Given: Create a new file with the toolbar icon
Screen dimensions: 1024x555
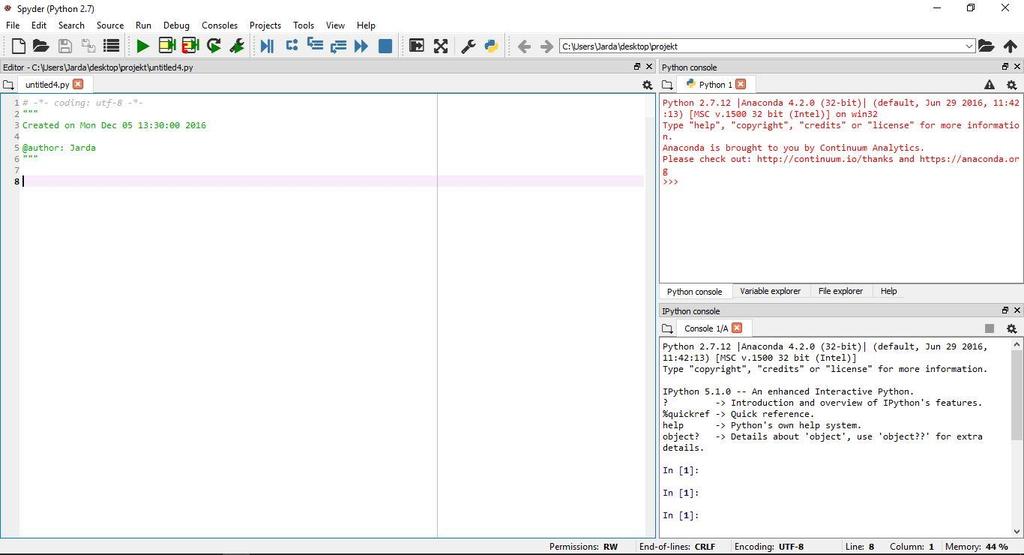Looking at the screenshot, I should point(18,46).
